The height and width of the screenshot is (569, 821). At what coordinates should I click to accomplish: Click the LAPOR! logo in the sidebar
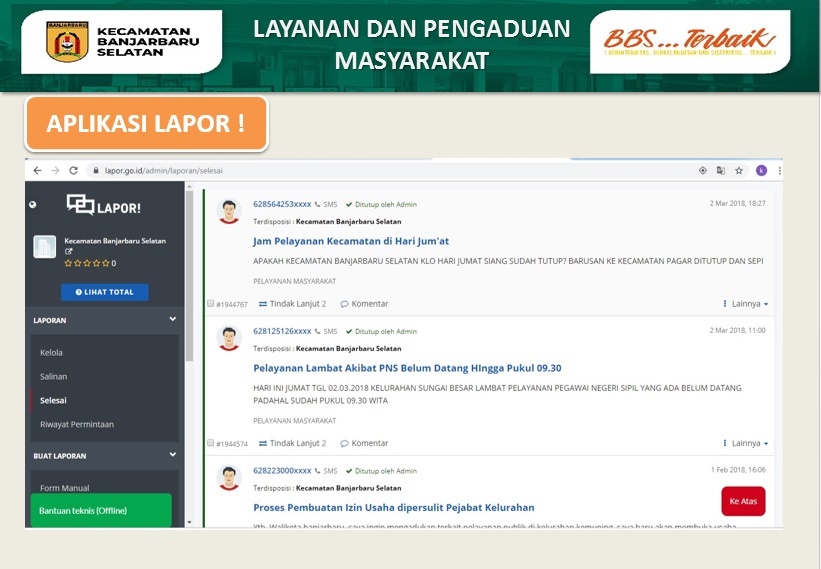point(103,206)
